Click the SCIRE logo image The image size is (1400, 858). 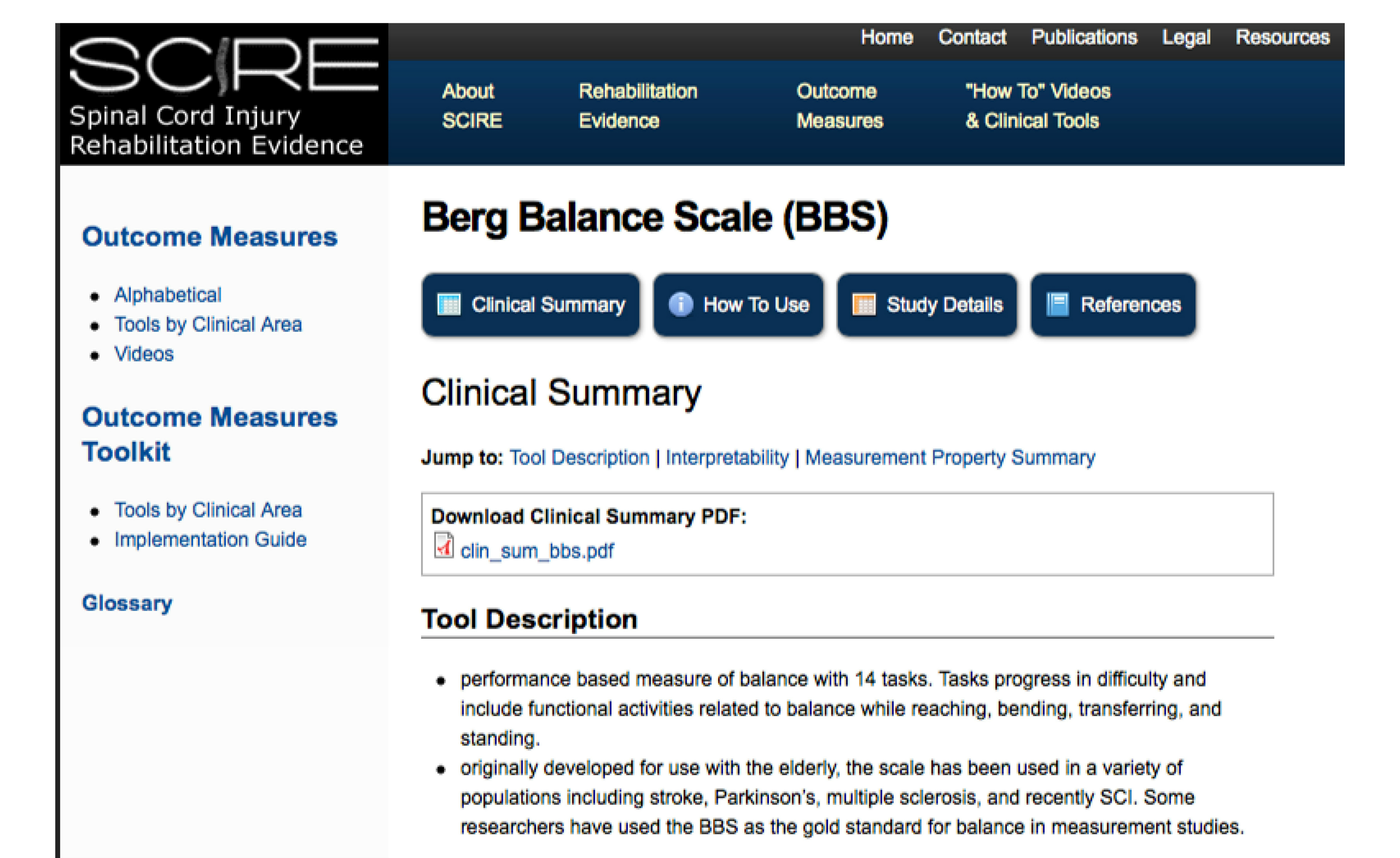click(x=223, y=94)
